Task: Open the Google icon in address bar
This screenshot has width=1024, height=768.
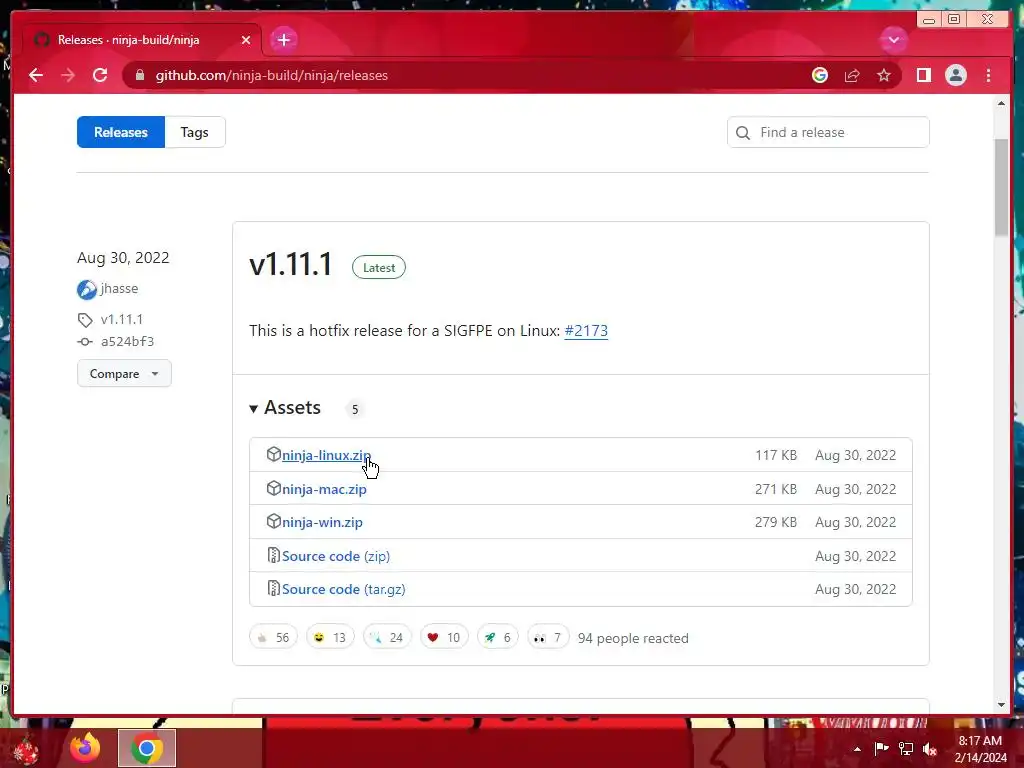Action: [820, 76]
